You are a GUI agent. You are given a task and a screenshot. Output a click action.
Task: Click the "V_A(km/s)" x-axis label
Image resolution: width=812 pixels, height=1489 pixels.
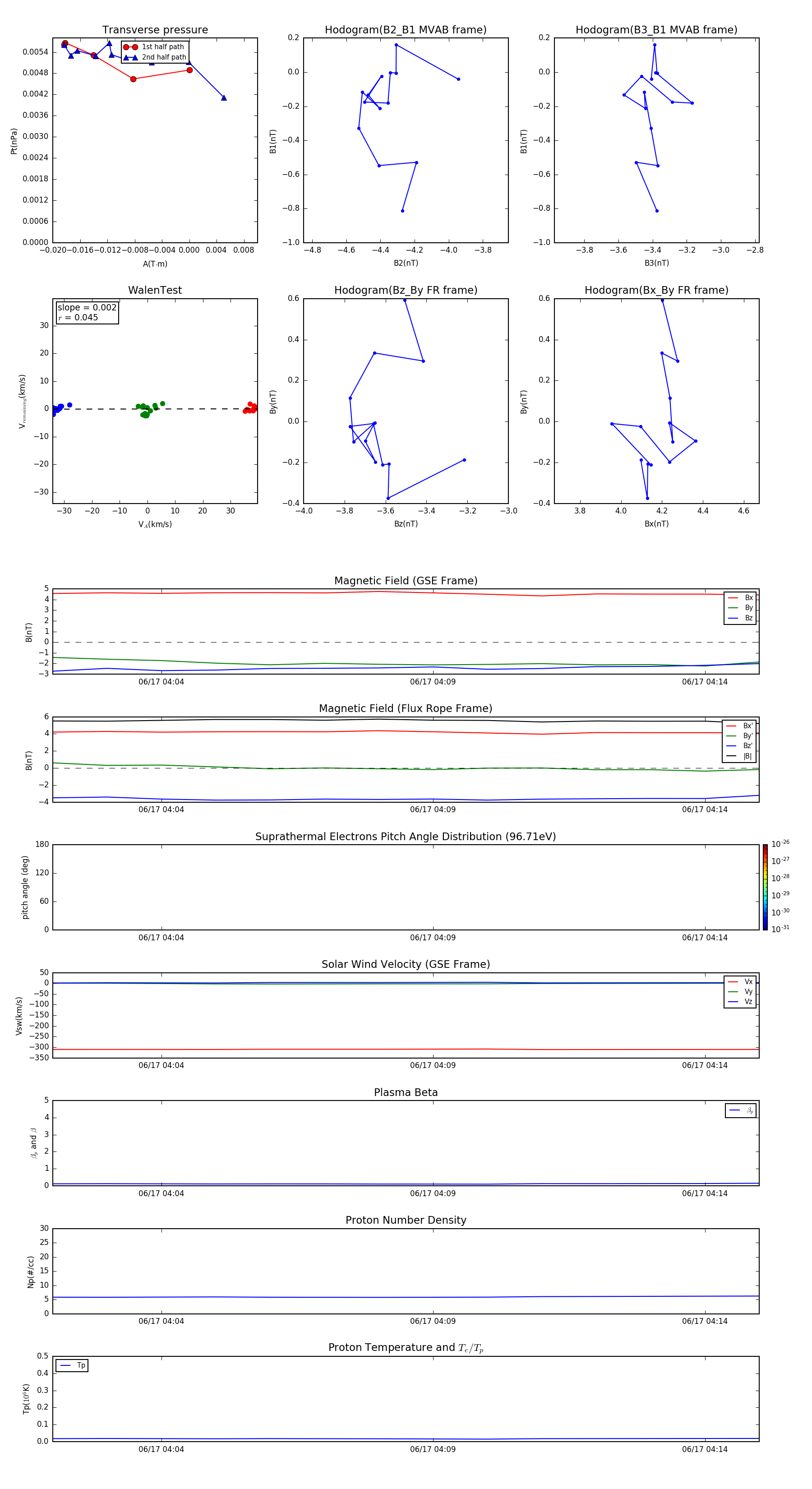[155, 524]
